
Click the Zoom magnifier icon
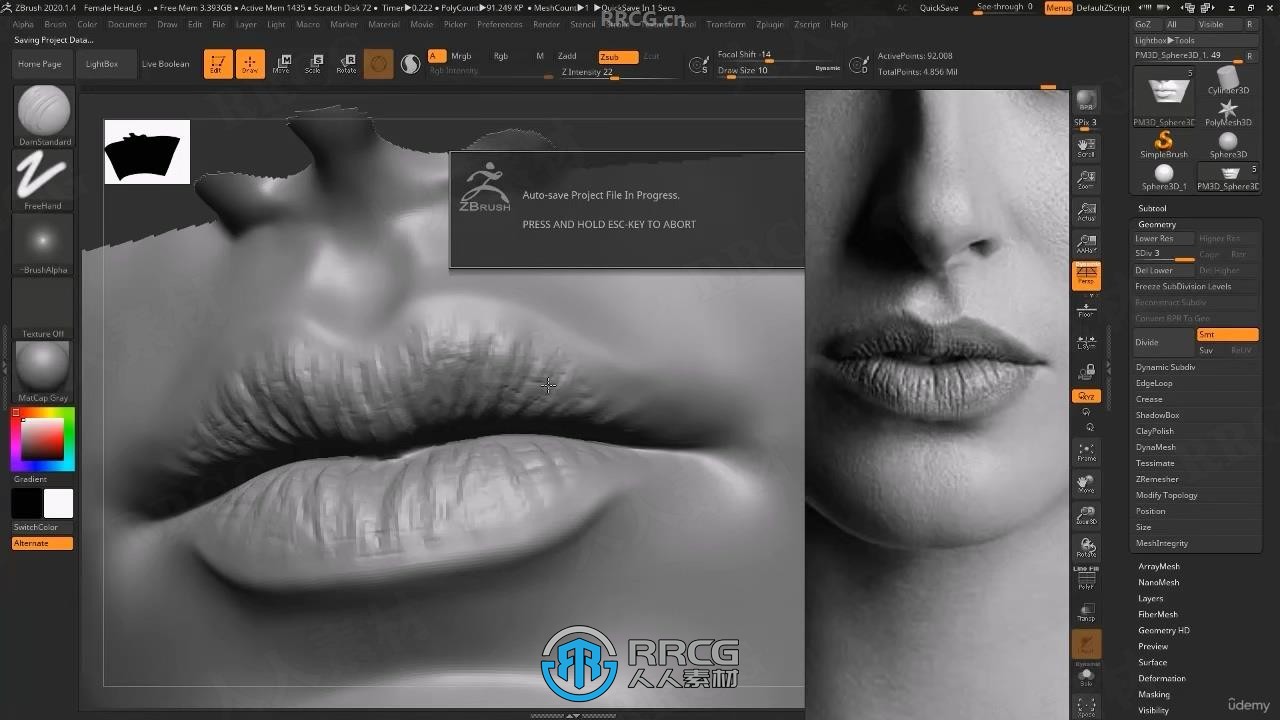[x=1086, y=180]
